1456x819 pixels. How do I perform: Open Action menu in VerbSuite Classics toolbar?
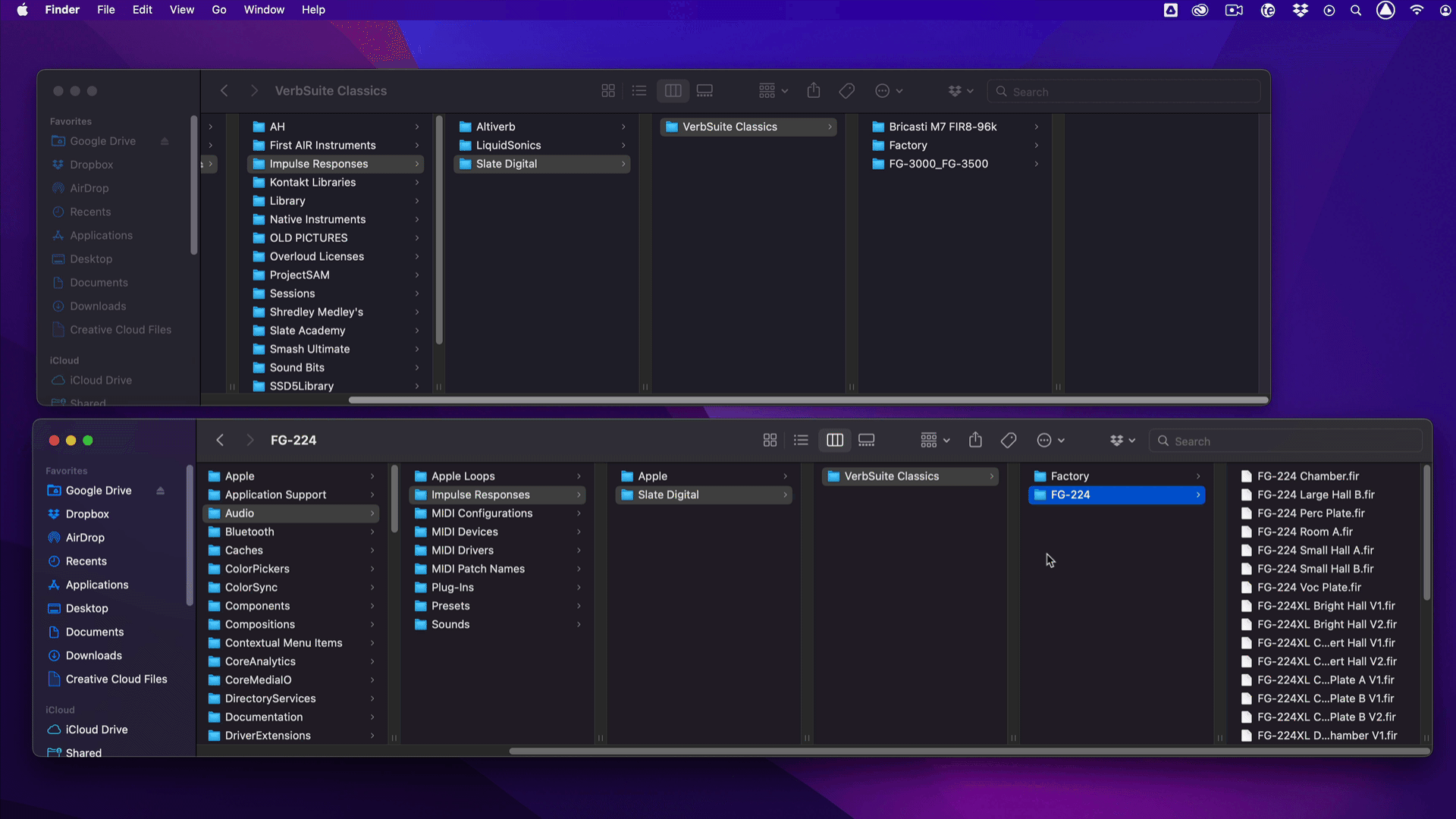(889, 91)
